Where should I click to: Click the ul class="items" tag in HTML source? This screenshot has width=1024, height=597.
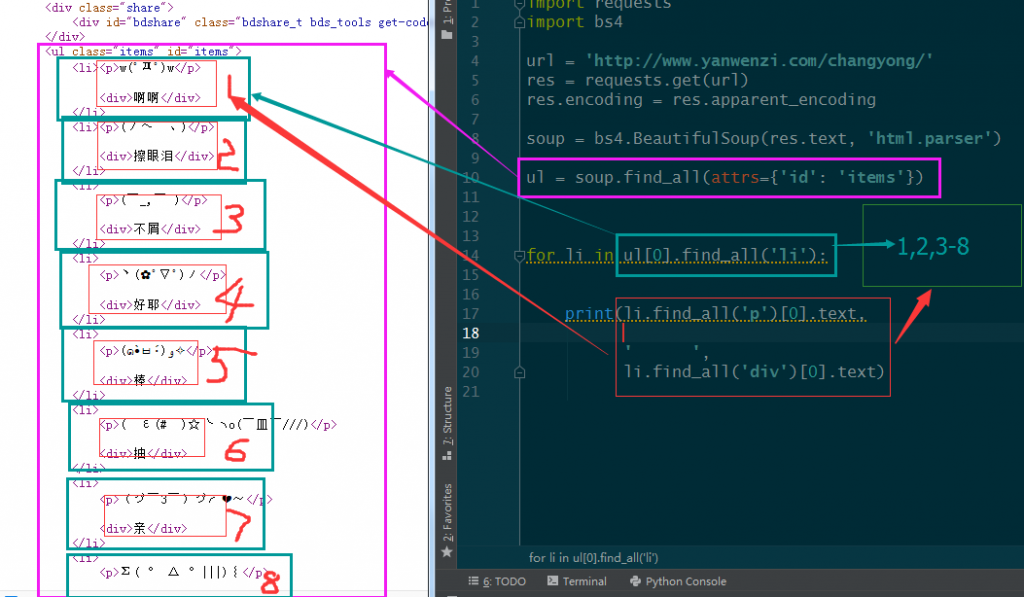(142, 50)
